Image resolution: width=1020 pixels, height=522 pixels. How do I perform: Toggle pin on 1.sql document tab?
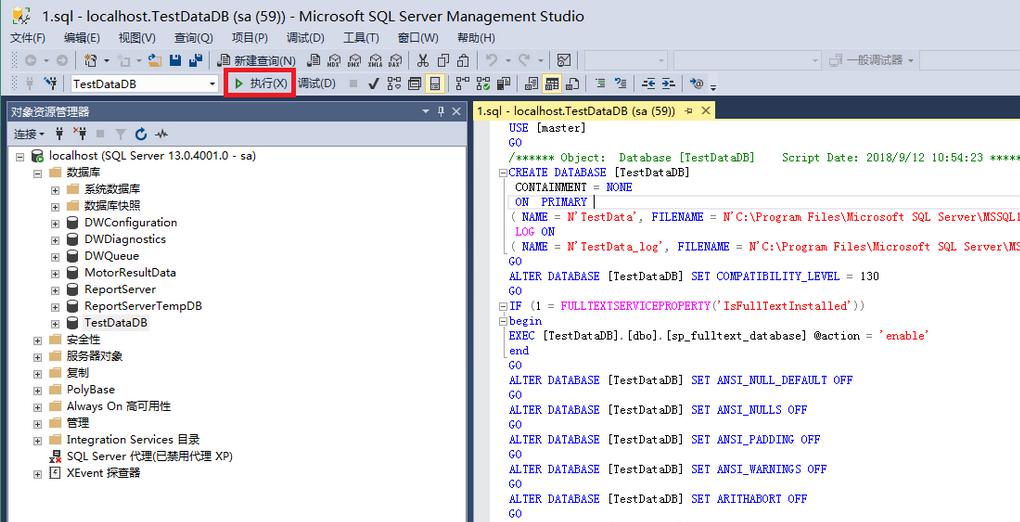coord(689,111)
